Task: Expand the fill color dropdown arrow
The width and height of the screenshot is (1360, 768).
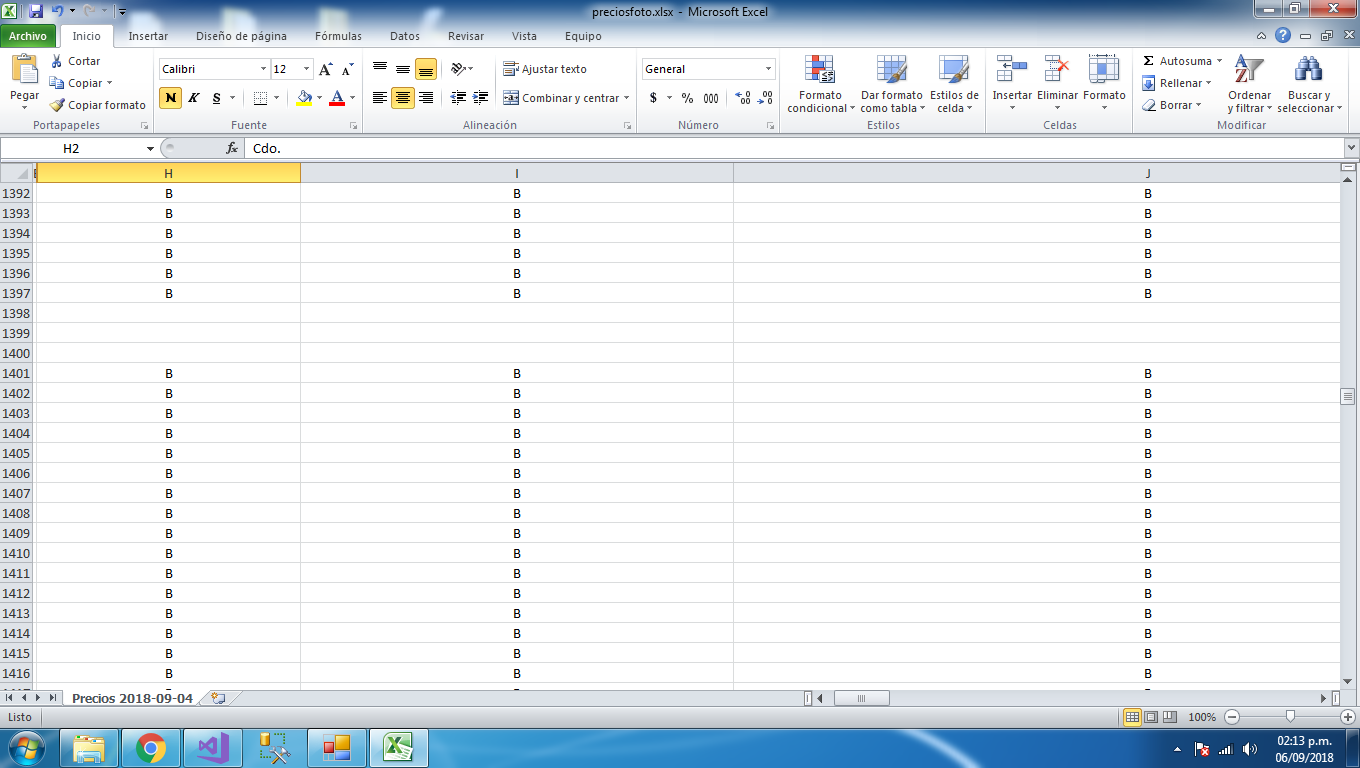Action: [319, 98]
